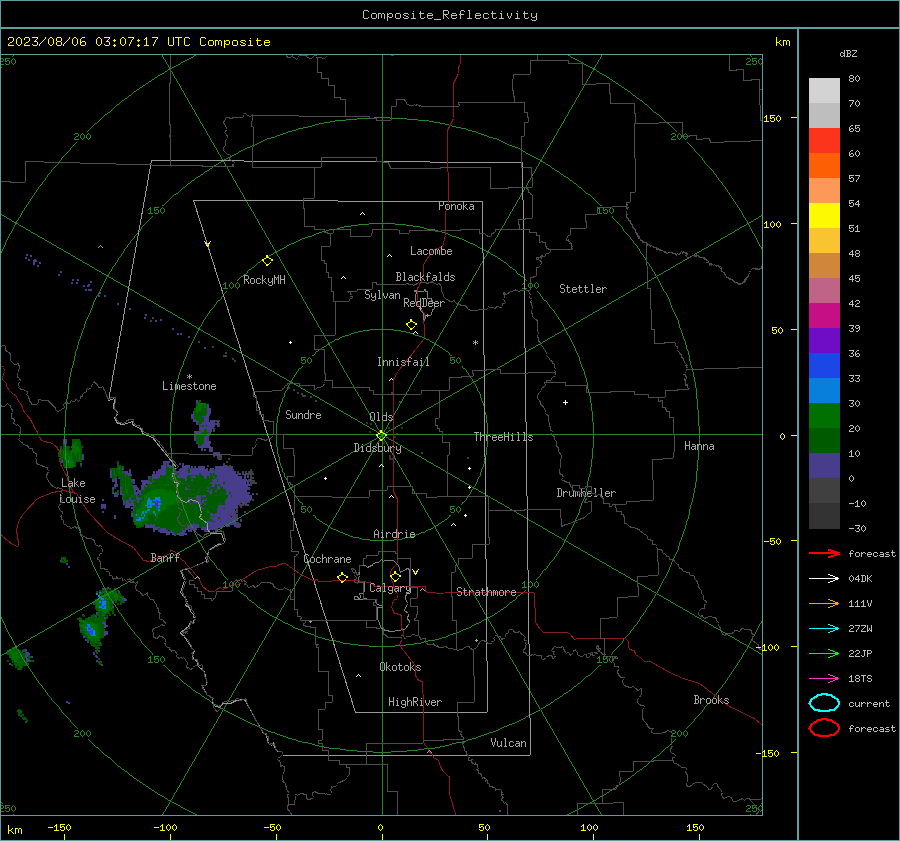Screen dimensions: 900x841
Task: Click the dBZ legend heading
Action: (x=848, y=54)
